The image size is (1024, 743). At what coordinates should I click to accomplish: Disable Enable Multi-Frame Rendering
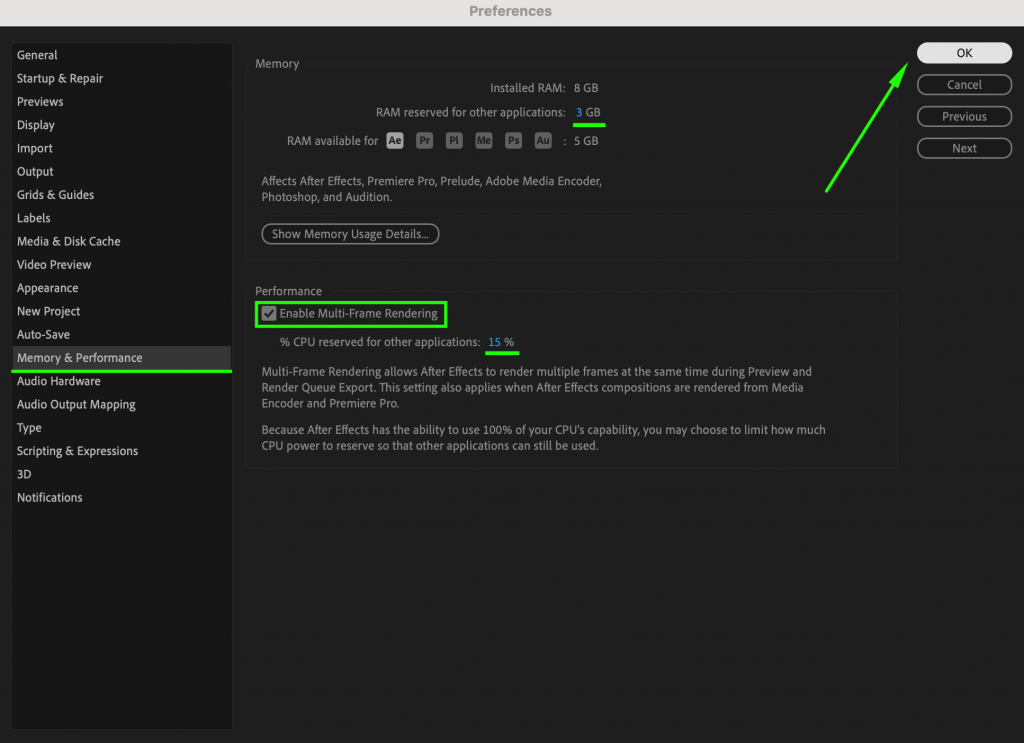tap(269, 313)
